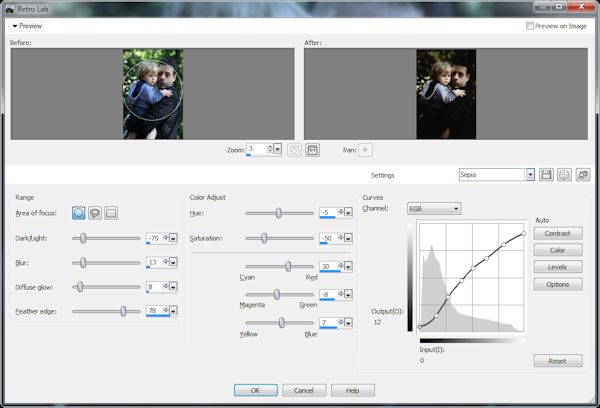This screenshot has width=600, height=408.
Task: Click the Feather edge slider handle
Action: coord(123,311)
